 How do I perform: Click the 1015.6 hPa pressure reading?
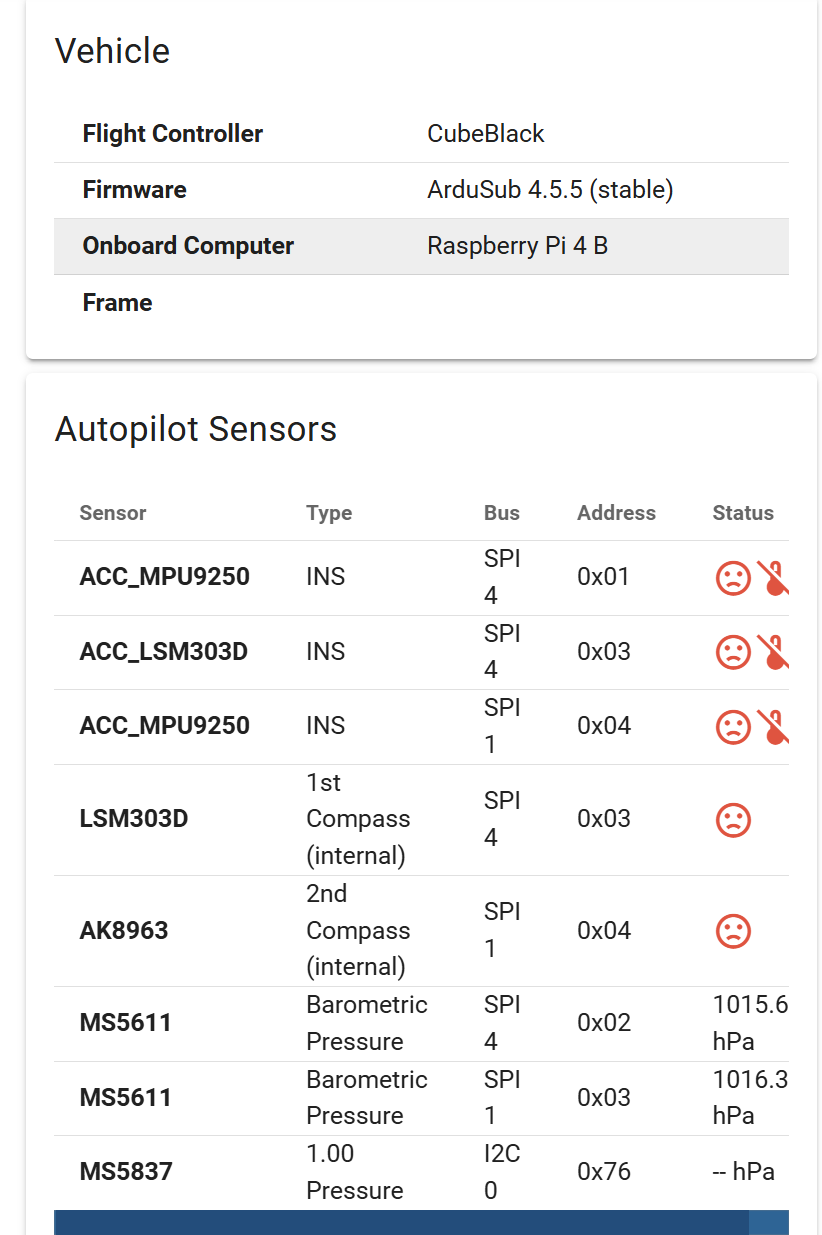[750, 1023]
